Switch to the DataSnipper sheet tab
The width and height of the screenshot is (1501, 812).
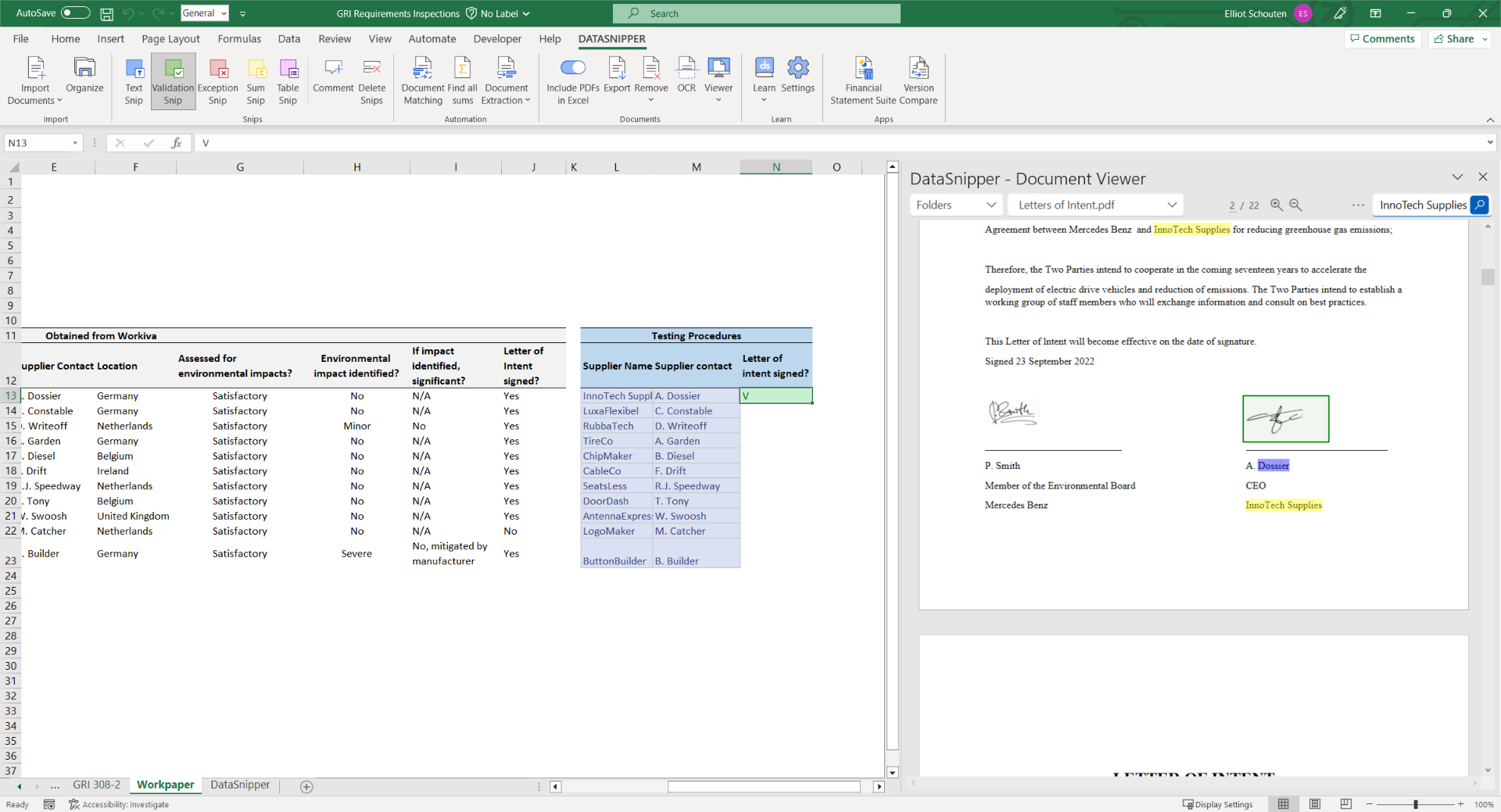(240, 785)
